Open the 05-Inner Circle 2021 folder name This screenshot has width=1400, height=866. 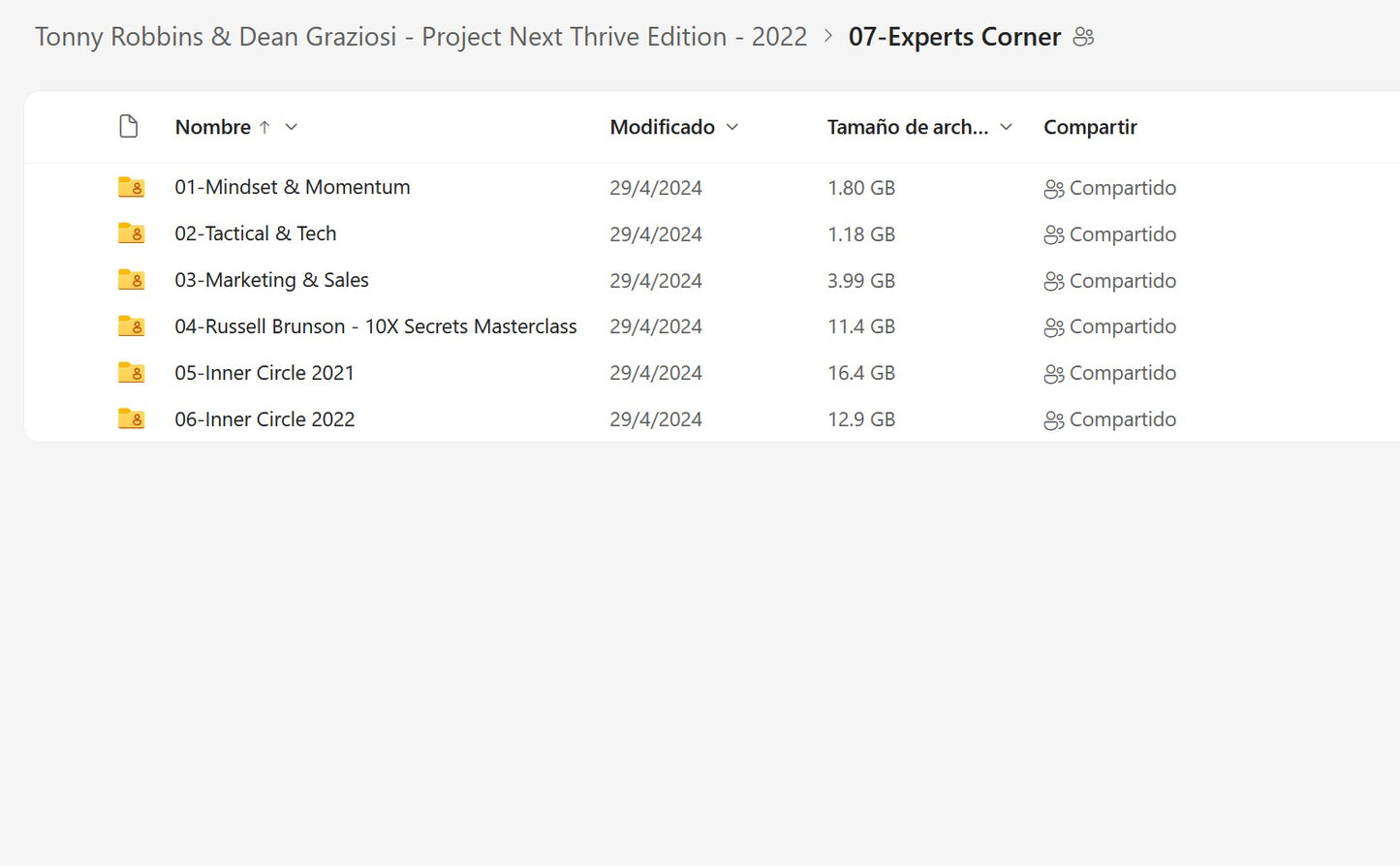(x=264, y=373)
